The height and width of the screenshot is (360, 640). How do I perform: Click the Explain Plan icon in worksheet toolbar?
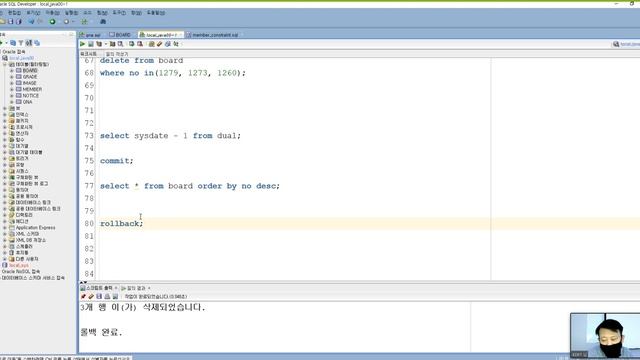coord(99,44)
